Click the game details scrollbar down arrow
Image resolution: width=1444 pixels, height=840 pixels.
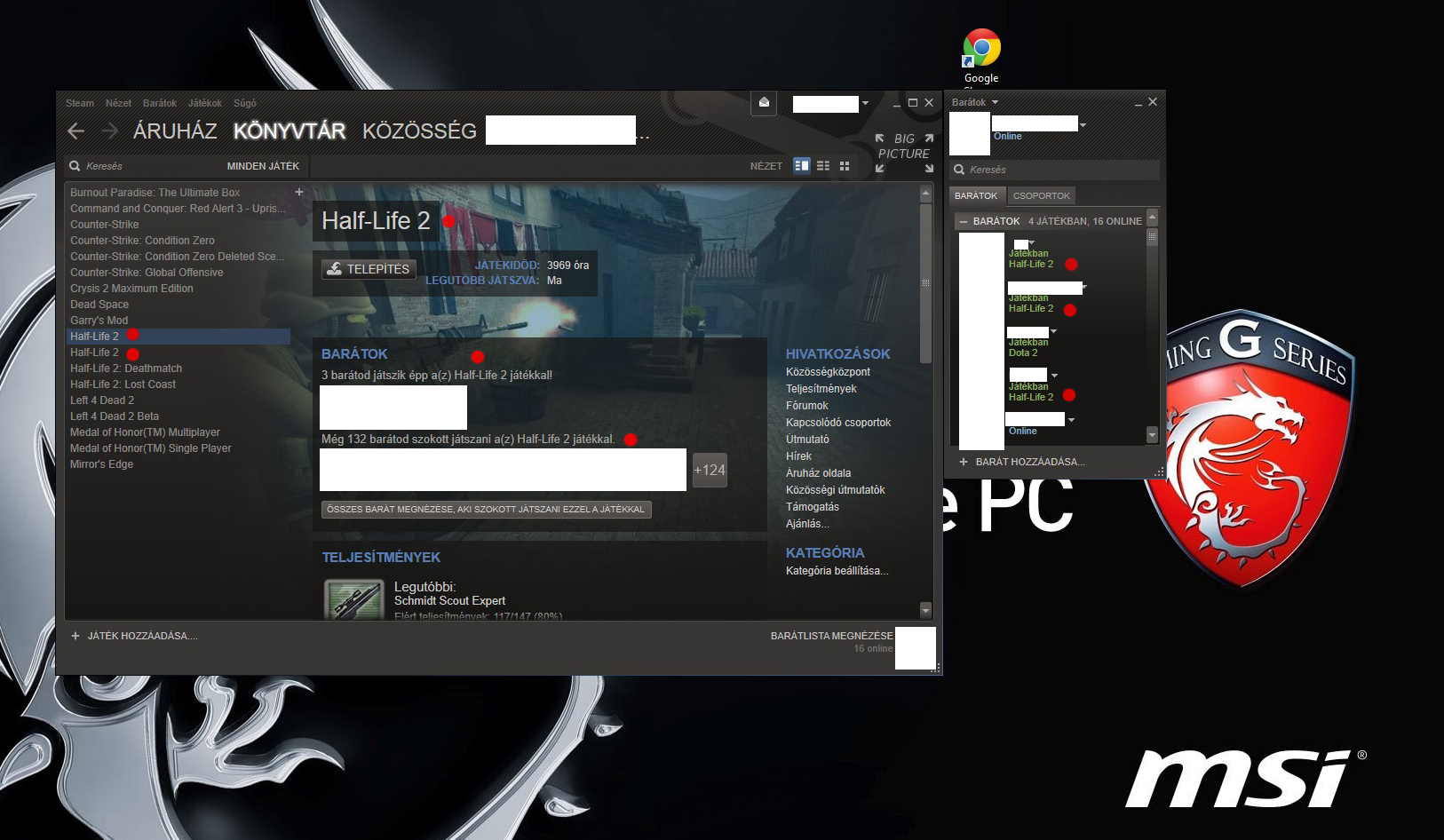(x=925, y=610)
